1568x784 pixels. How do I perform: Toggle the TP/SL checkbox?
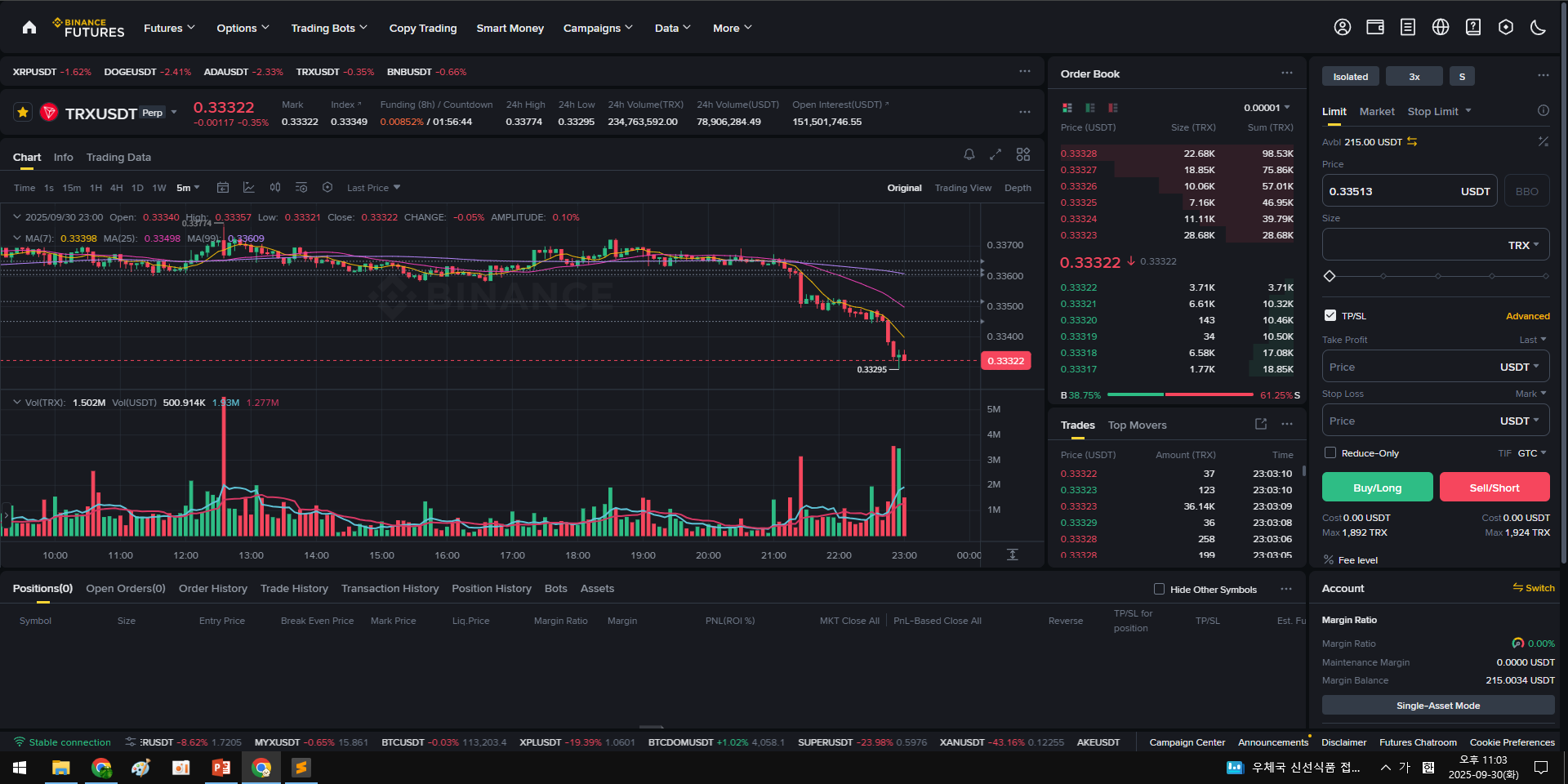pyautogui.click(x=1330, y=315)
